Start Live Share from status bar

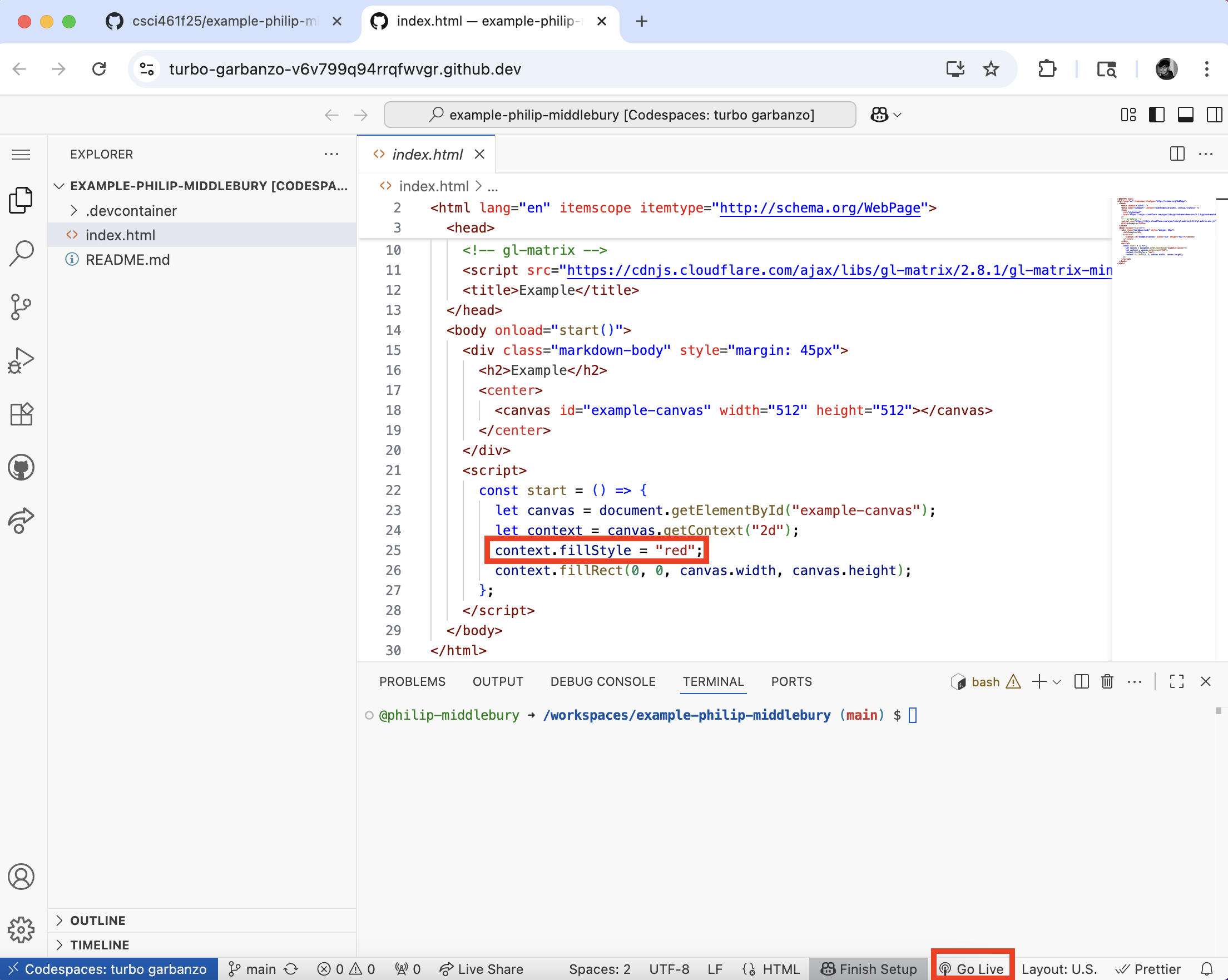pyautogui.click(x=481, y=969)
